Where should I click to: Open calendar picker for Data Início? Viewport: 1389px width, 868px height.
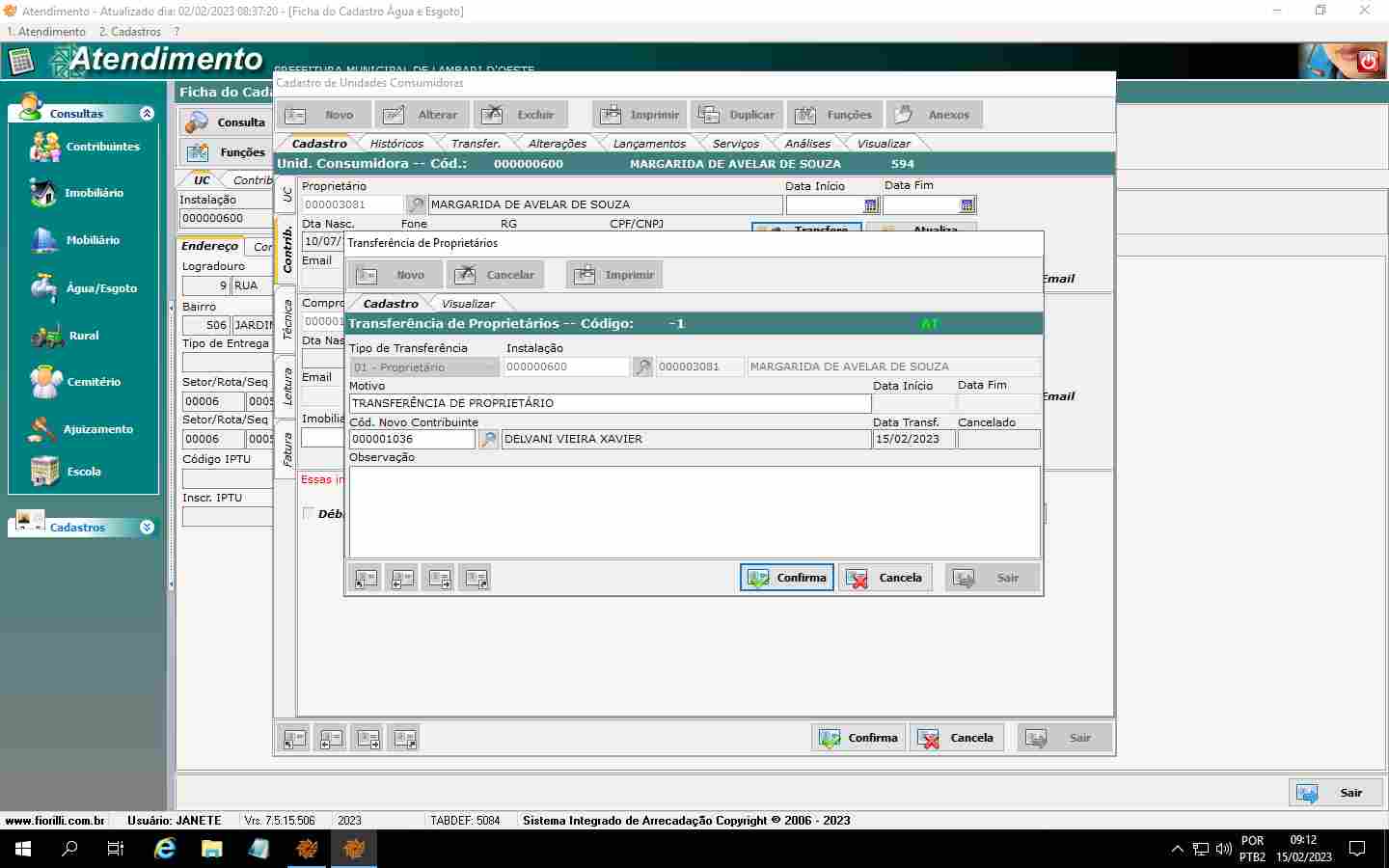870,205
